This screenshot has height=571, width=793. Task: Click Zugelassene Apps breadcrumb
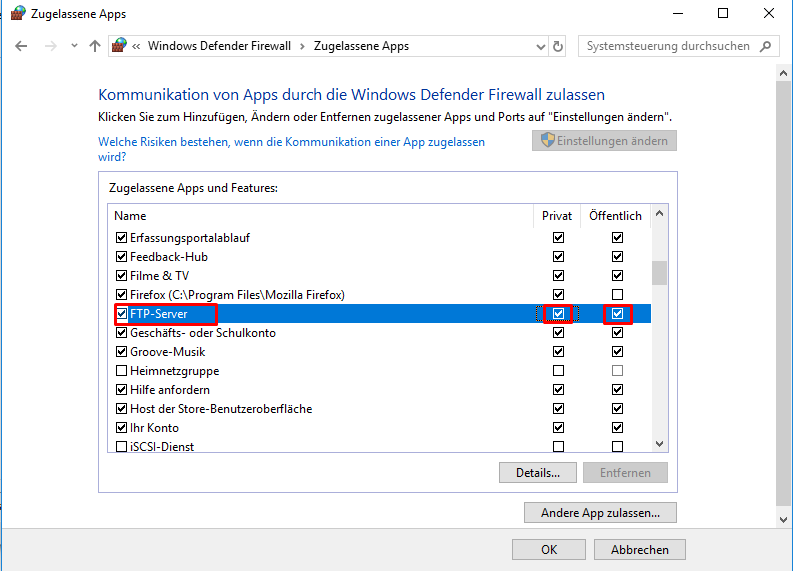[x=361, y=46]
